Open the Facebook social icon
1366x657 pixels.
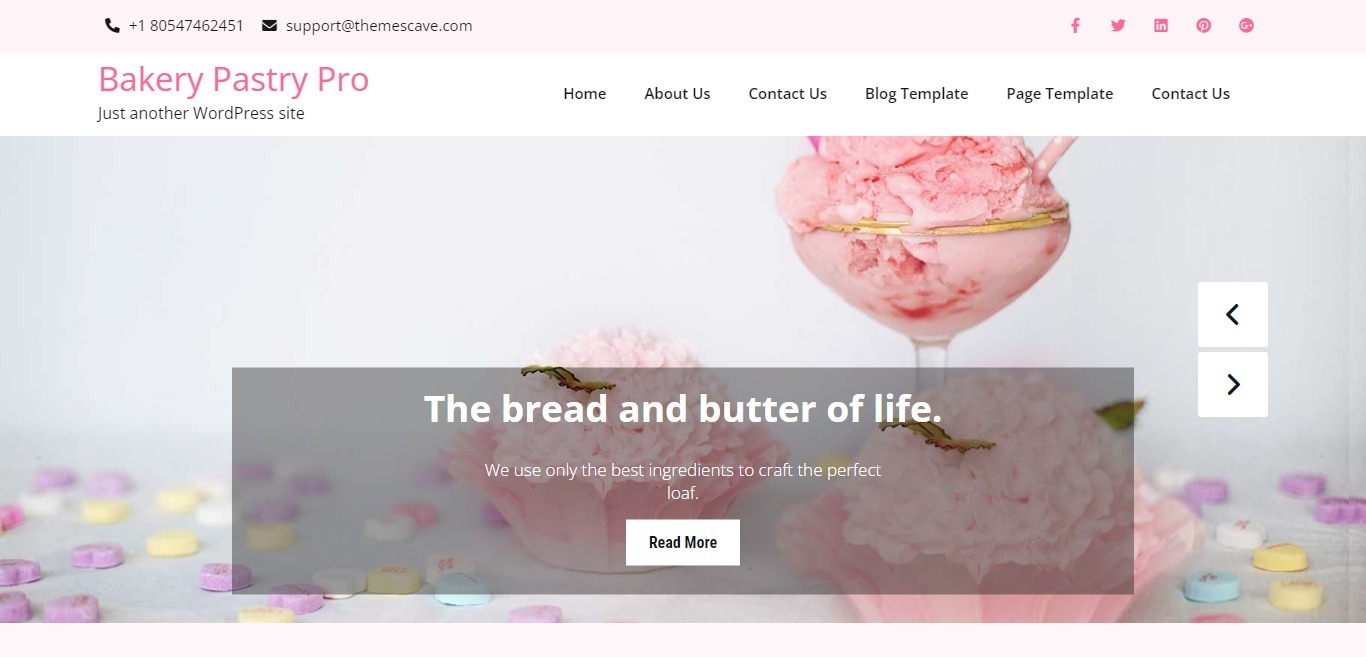click(x=1075, y=26)
